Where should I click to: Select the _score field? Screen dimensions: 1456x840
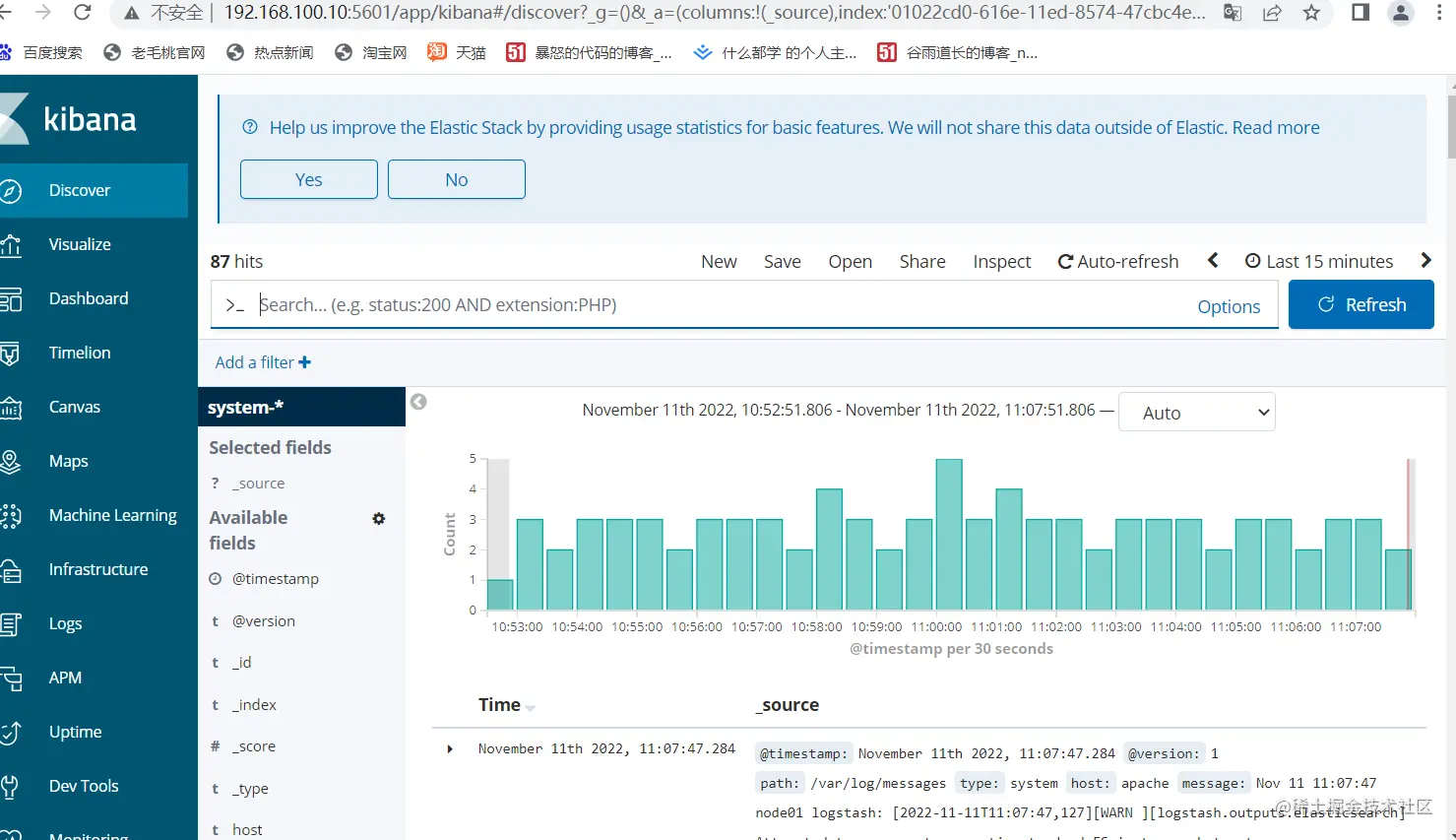(x=254, y=746)
